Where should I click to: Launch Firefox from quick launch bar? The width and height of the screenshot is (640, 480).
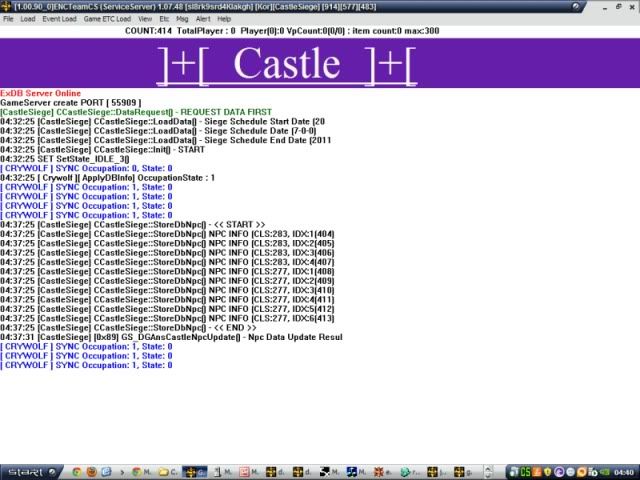pos(92,471)
